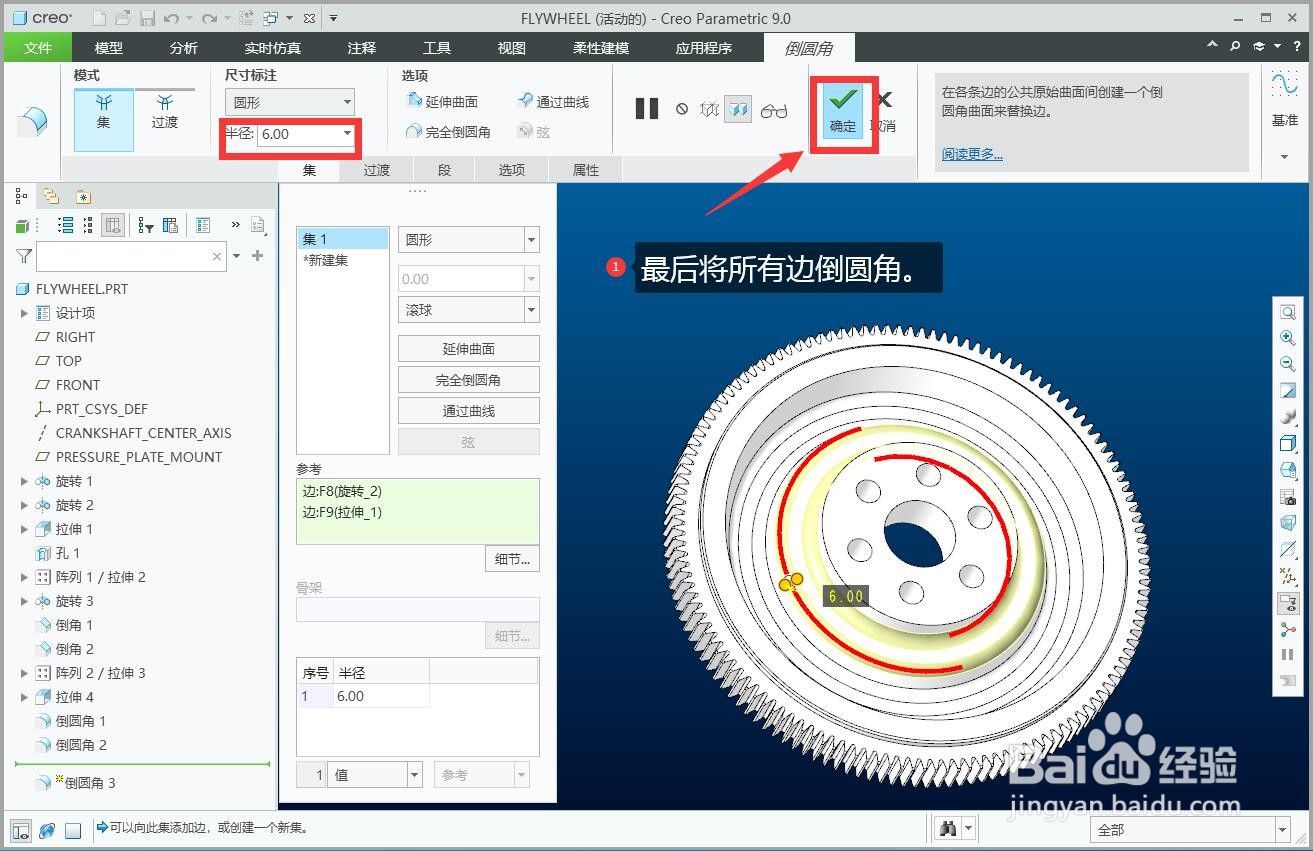
Task: Click the datum display filters icon
Action: 1288,576
